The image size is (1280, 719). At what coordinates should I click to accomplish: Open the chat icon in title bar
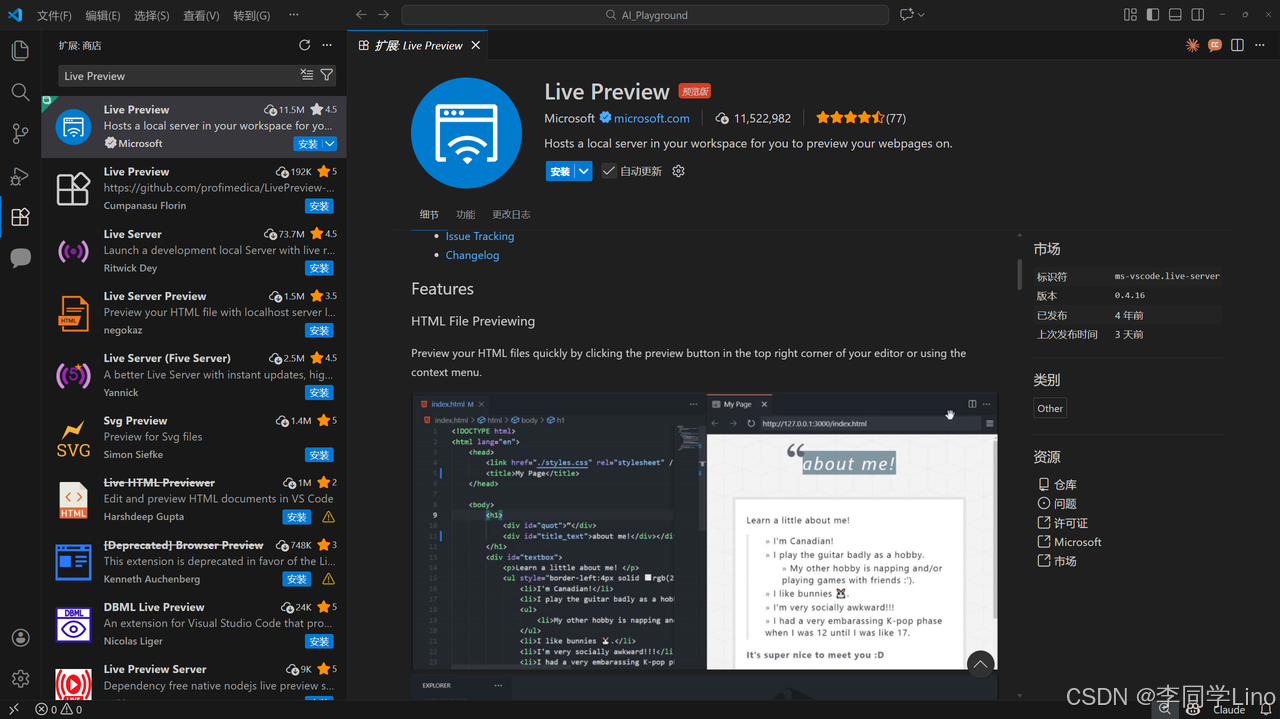point(906,15)
